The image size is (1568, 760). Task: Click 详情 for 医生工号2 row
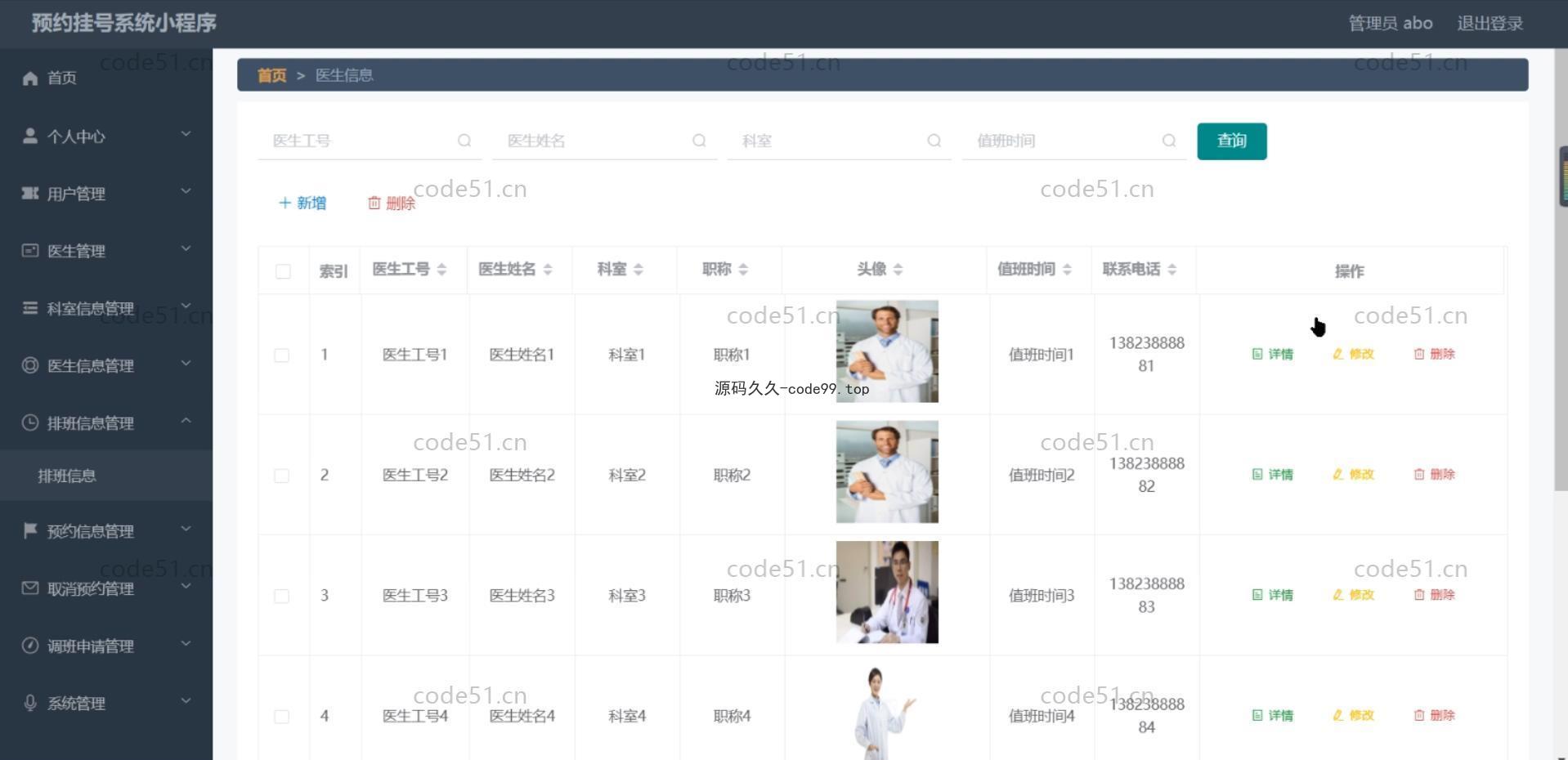click(1273, 474)
